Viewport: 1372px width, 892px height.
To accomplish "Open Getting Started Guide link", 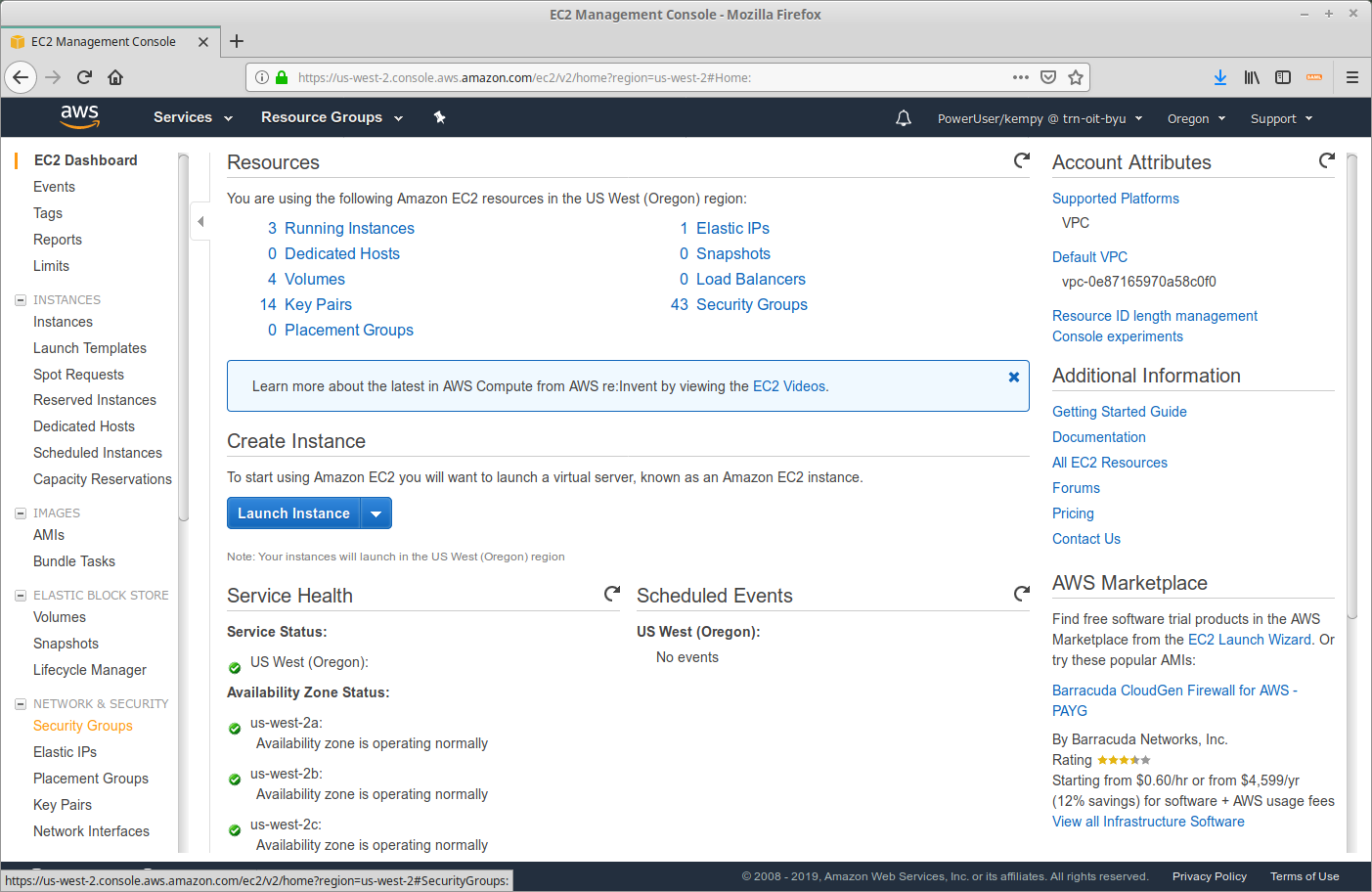I will pos(1120,412).
